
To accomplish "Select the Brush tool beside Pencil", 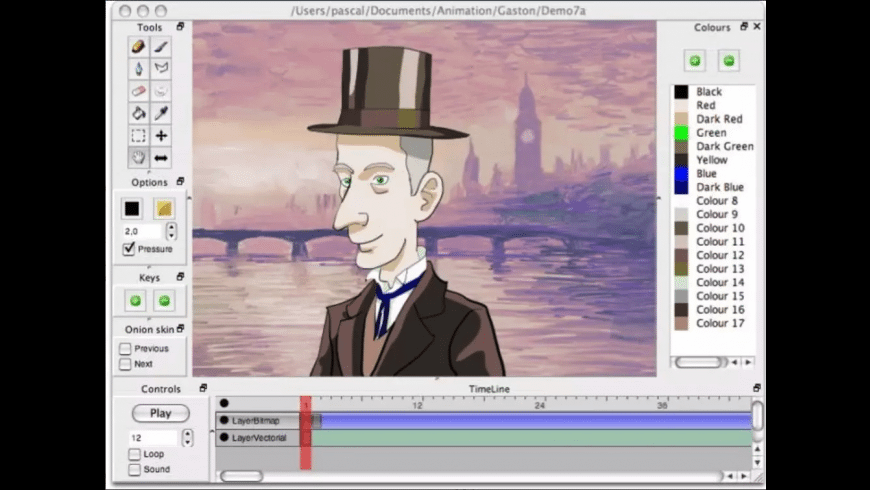I will click(x=161, y=47).
